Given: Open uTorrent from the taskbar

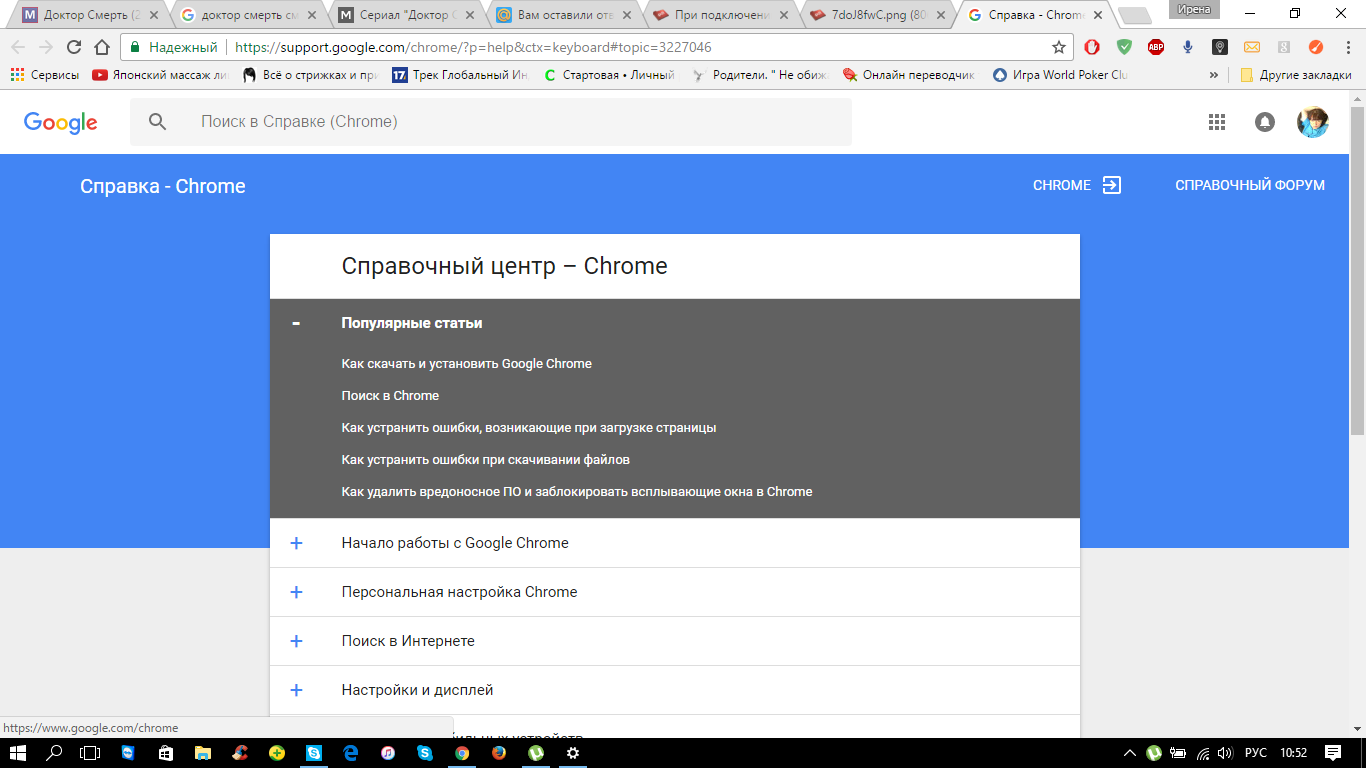Looking at the screenshot, I should 536,752.
